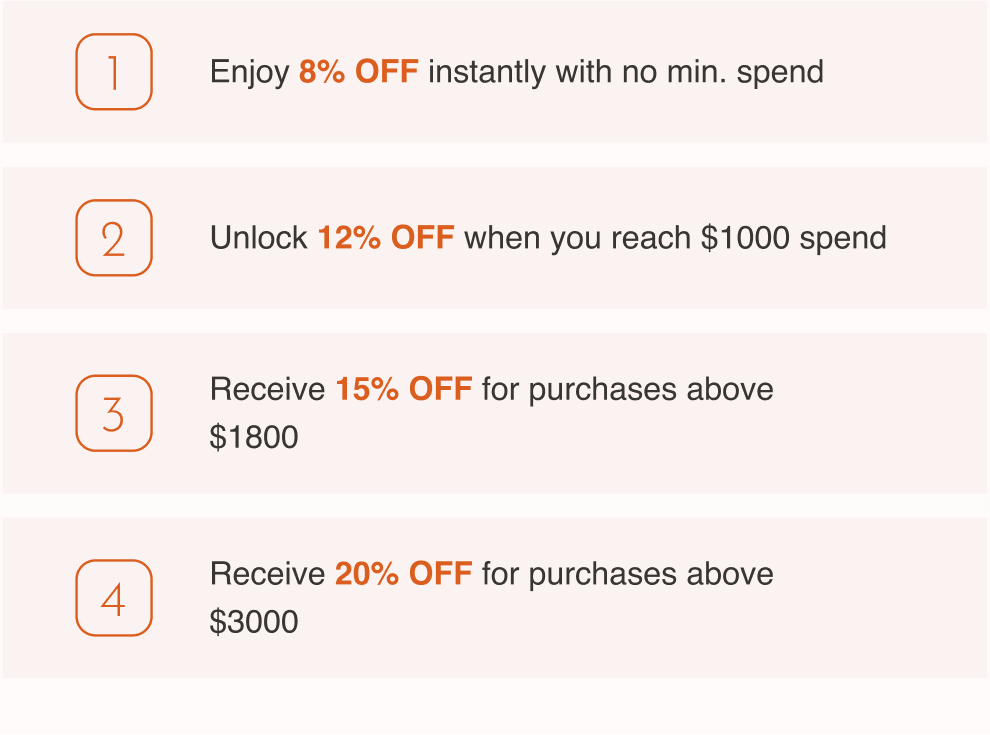The height and width of the screenshot is (735, 990).
Task: Click "Receive" in the 15% tier
Action: coord(267,389)
